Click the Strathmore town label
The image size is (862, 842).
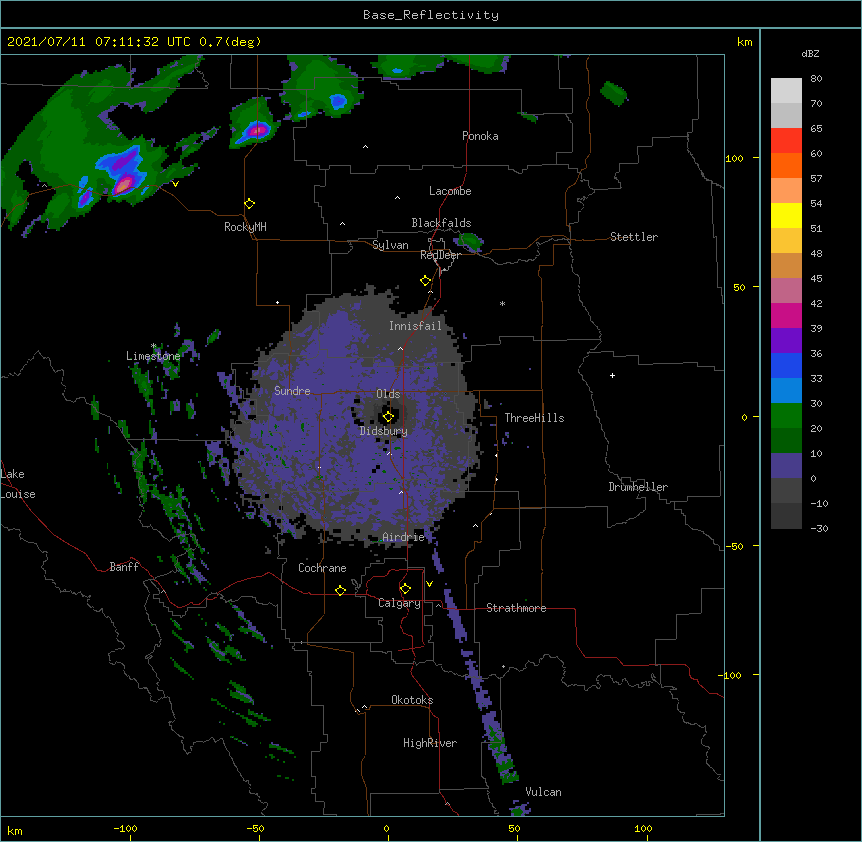516,608
